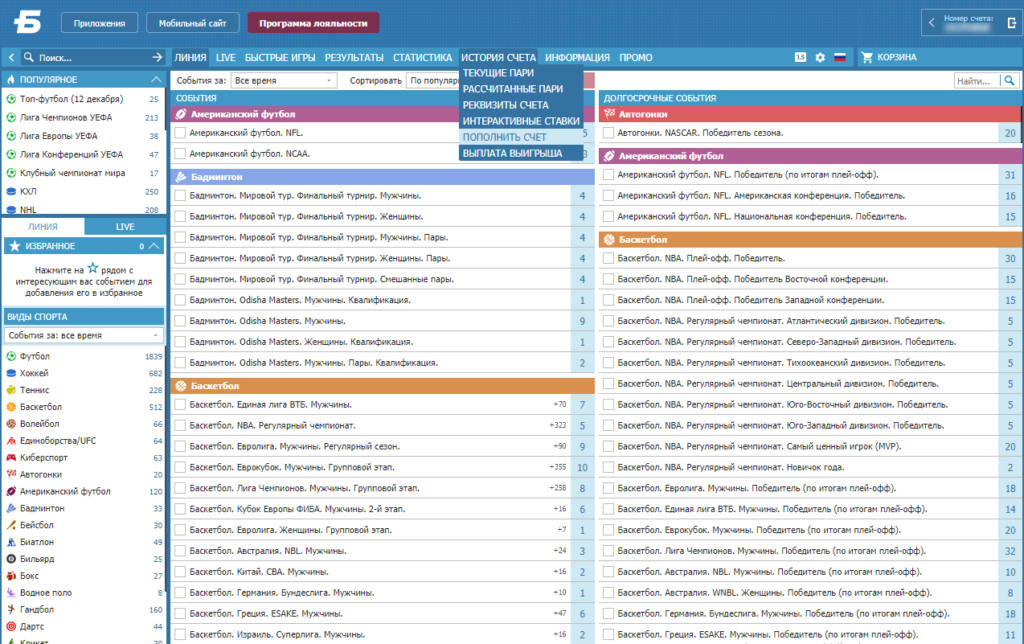Switch to the LIVE tab in the sidebar
The width and height of the screenshot is (1024, 644).
coord(125,227)
